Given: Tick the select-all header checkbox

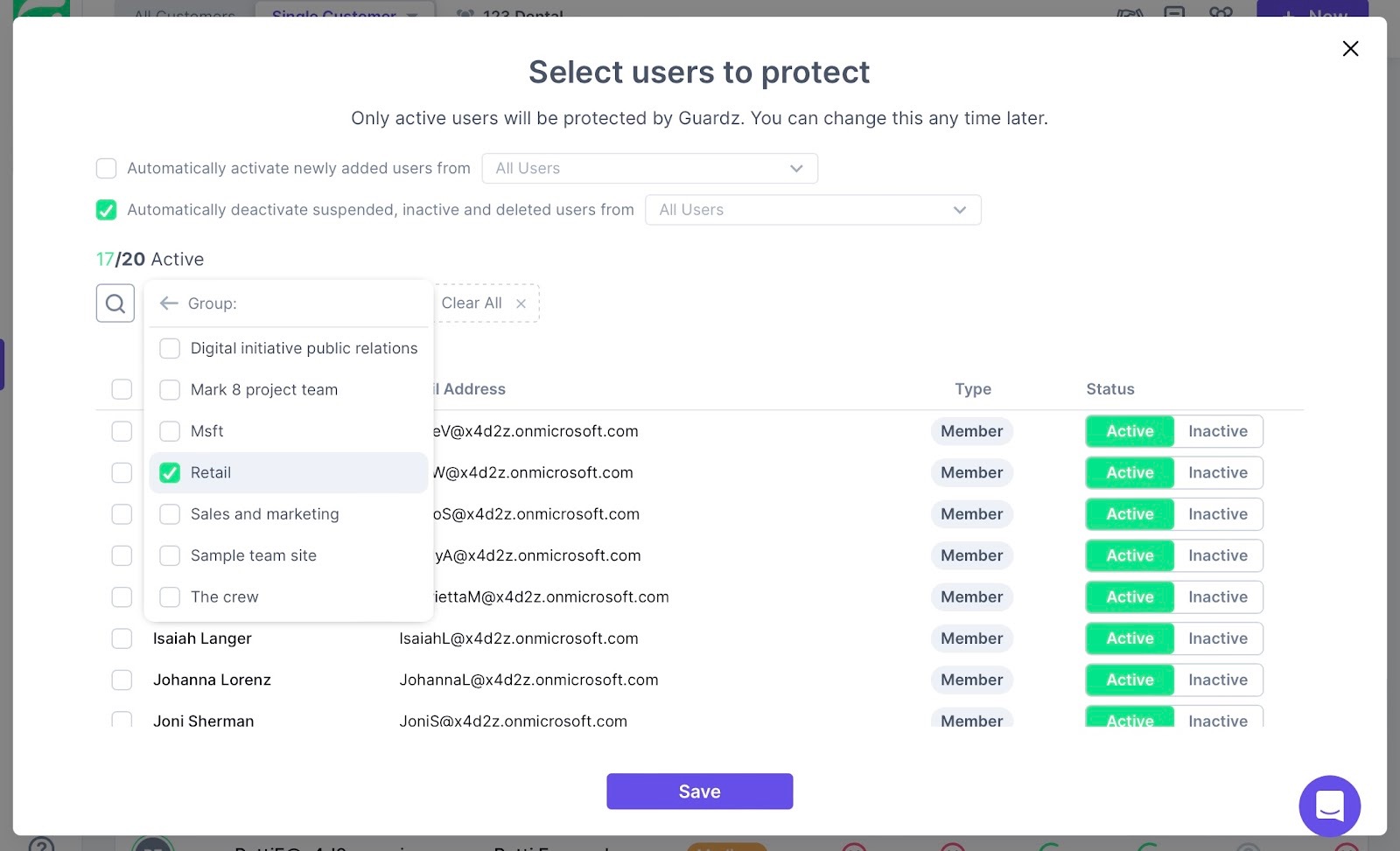Looking at the screenshot, I should pyautogui.click(x=122, y=389).
